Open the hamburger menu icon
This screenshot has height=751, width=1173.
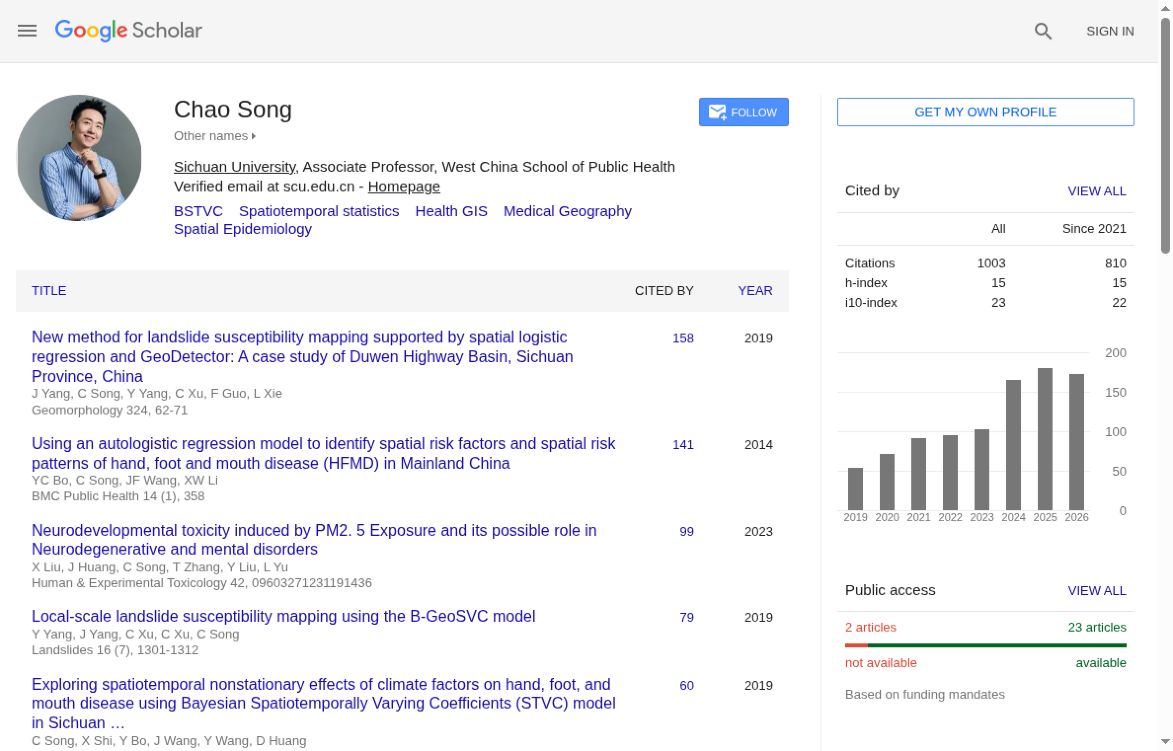click(x=27, y=31)
